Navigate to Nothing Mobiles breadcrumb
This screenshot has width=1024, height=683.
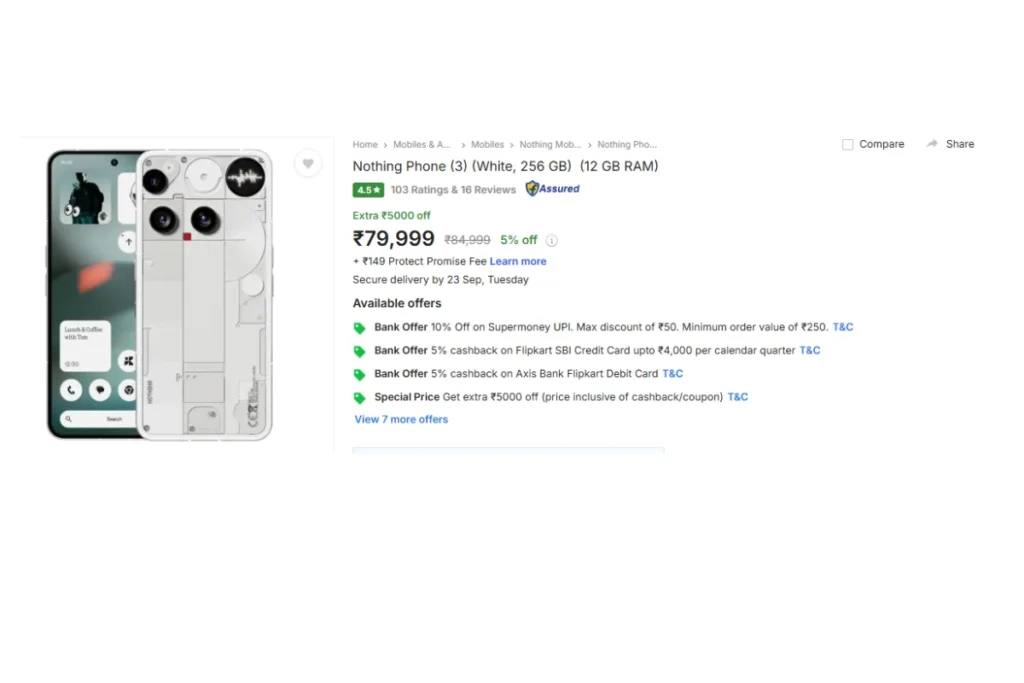tap(550, 145)
